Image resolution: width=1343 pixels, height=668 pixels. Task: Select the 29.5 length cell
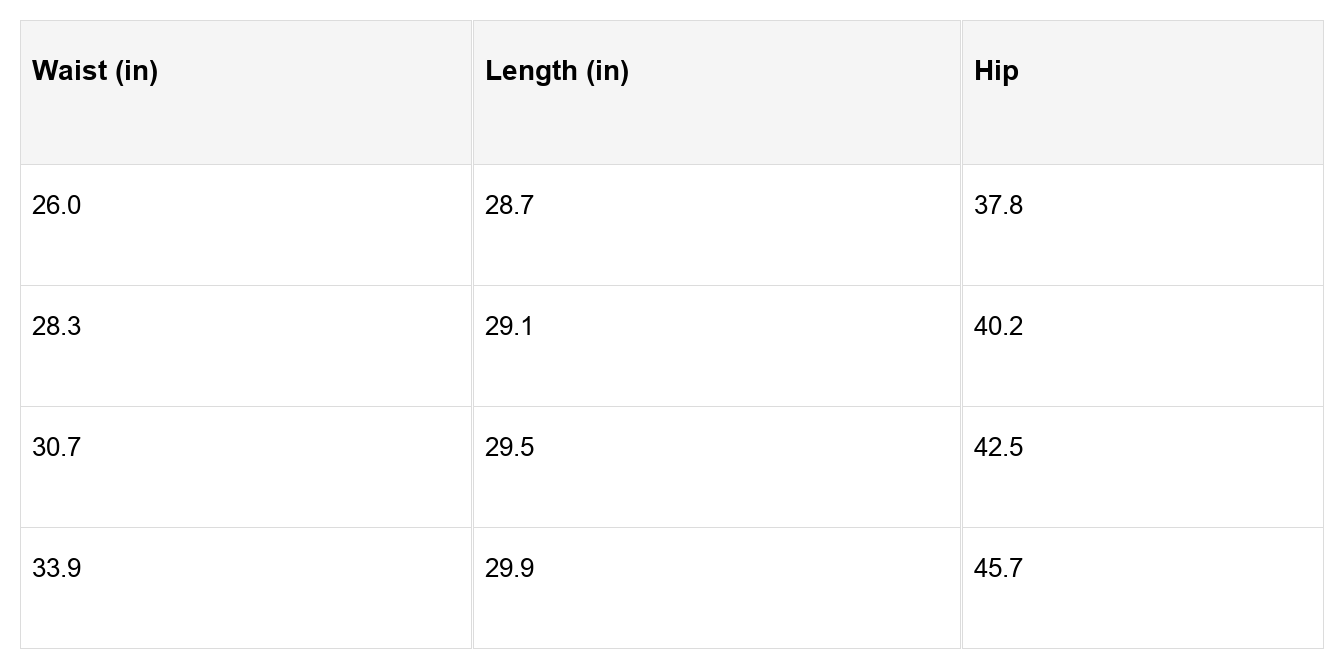510,448
